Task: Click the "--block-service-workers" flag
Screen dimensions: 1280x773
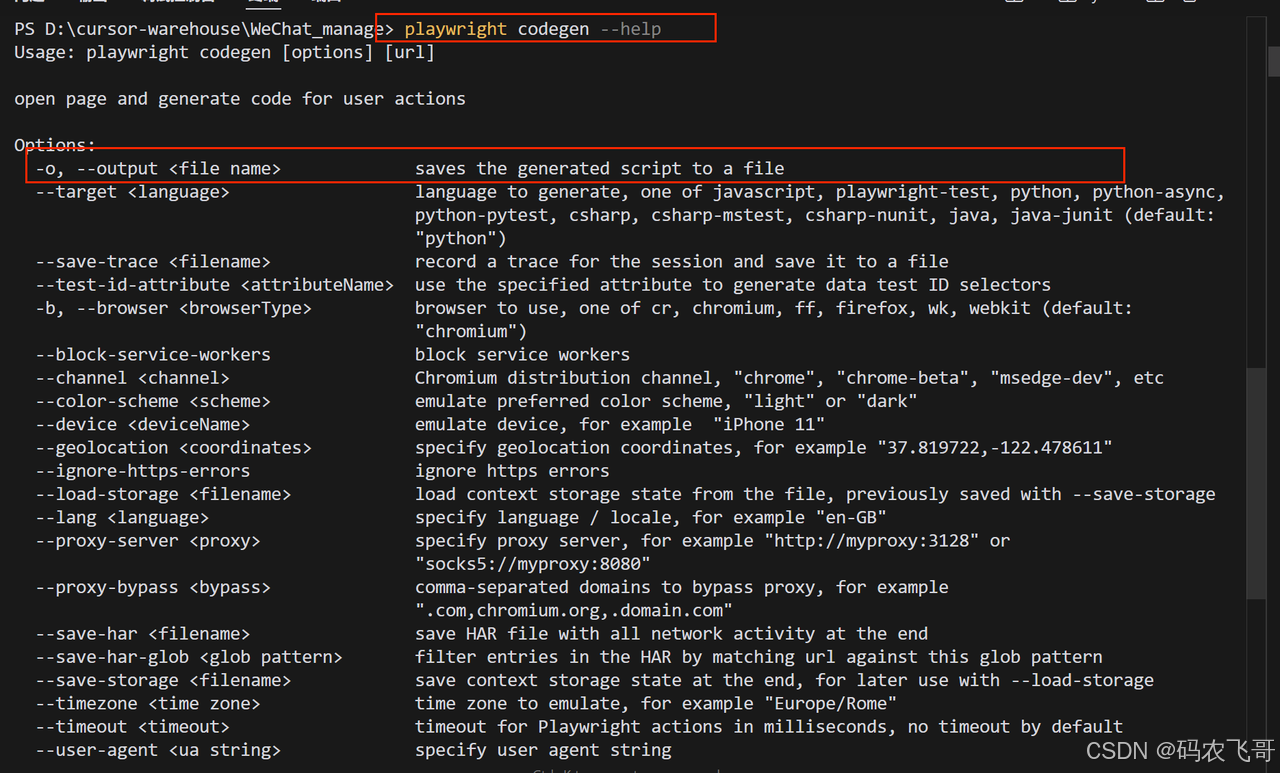Action: (153, 355)
